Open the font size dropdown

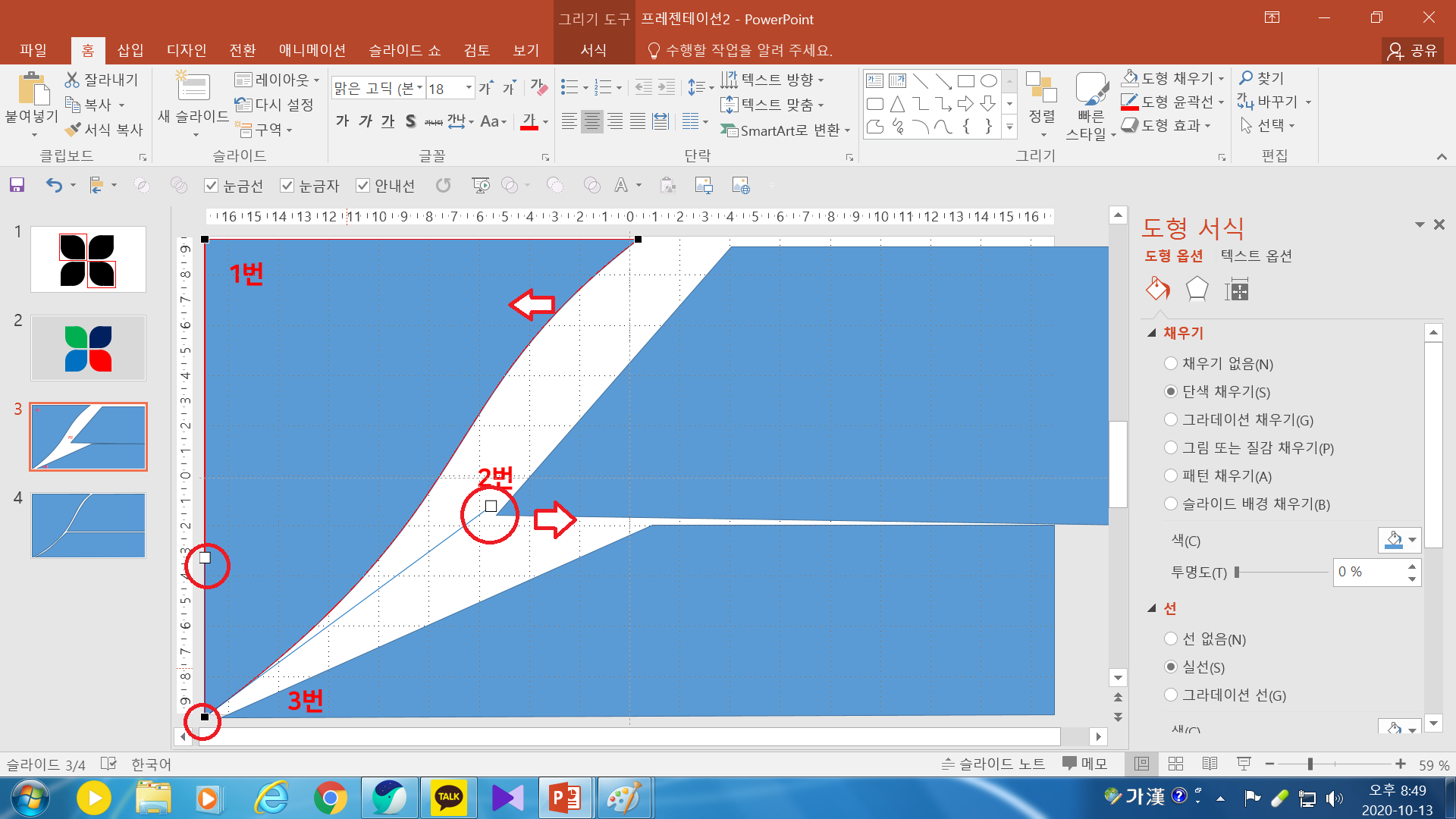point(469,88)
